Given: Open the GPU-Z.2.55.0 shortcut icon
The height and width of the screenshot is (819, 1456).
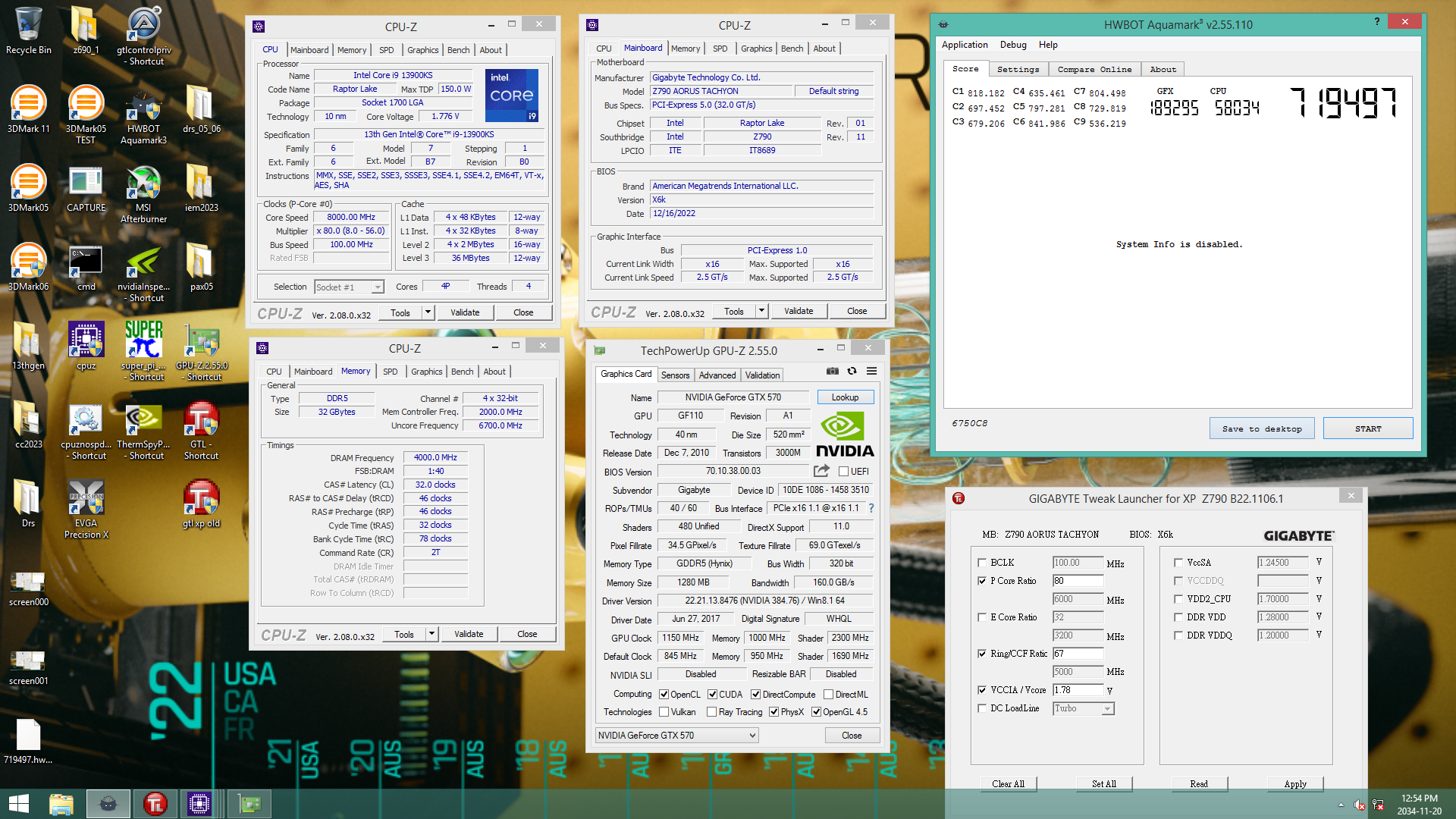Looking at the screenshot, I should [x=202, y=352].
